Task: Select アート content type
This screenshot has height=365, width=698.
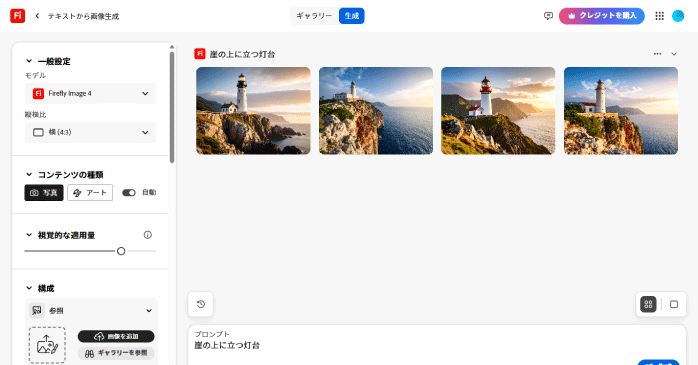Action: pos(90,193)
